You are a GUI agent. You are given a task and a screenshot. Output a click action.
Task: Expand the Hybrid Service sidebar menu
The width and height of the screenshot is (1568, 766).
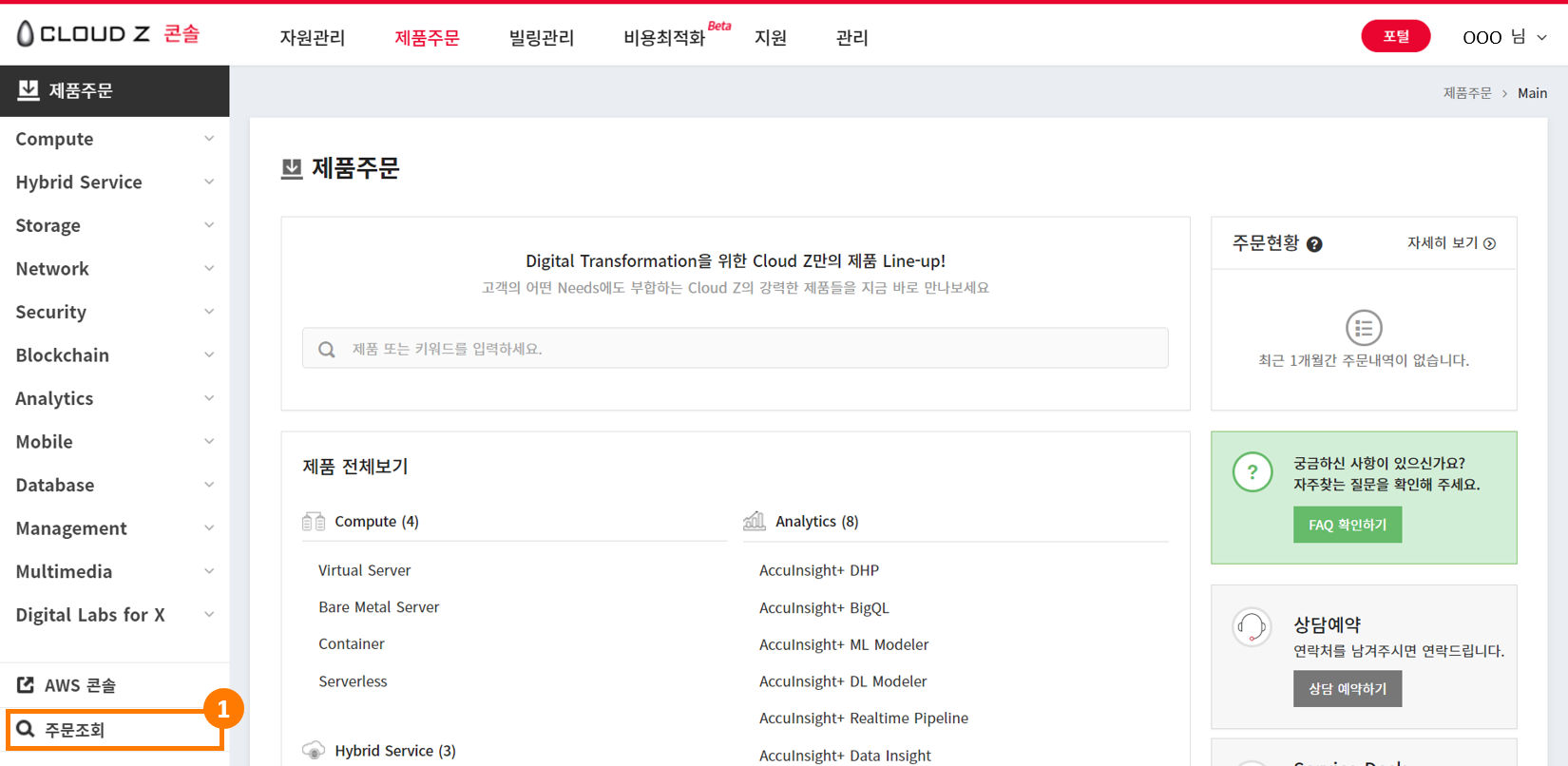(114, 182)
